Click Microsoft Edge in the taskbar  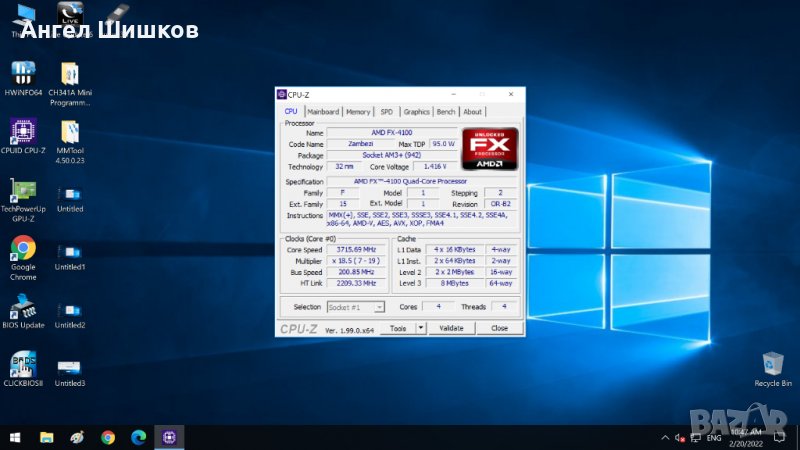click(138, 437)
